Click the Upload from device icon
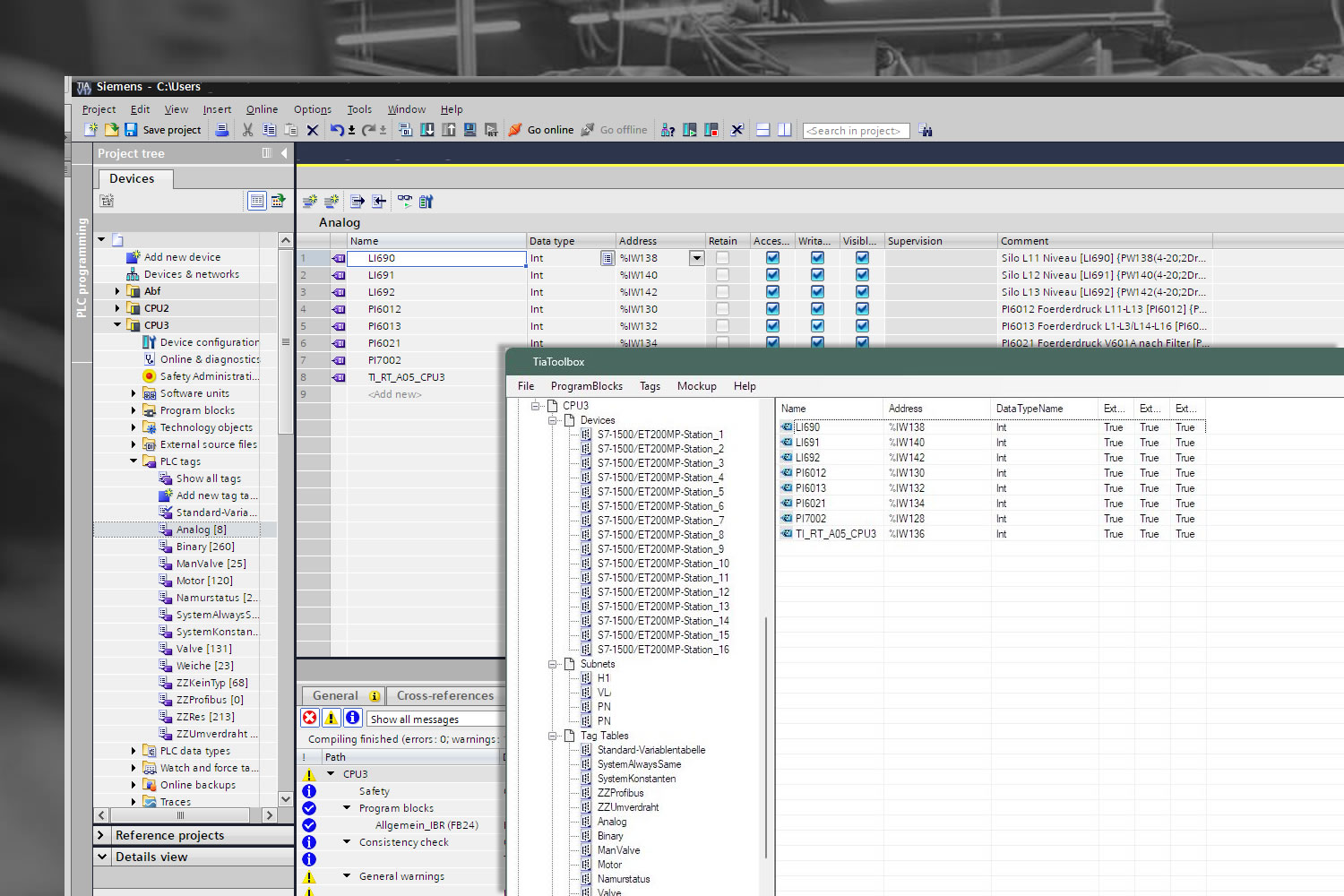This screenshot has height=896, width=1344. coord(449,130)
